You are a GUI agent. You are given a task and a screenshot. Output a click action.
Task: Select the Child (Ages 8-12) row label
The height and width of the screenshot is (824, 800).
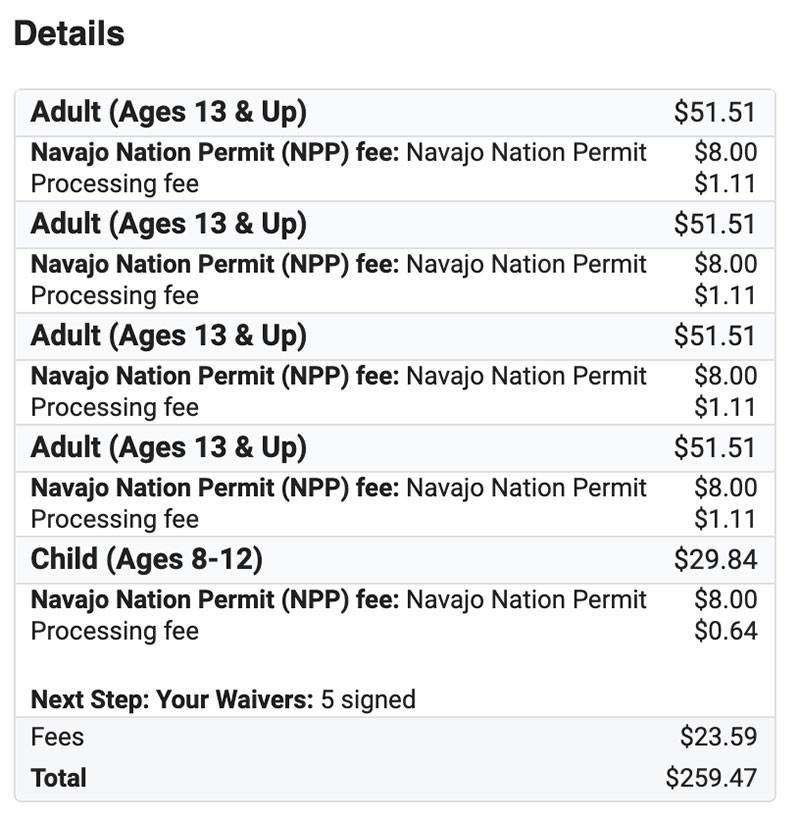146,559
